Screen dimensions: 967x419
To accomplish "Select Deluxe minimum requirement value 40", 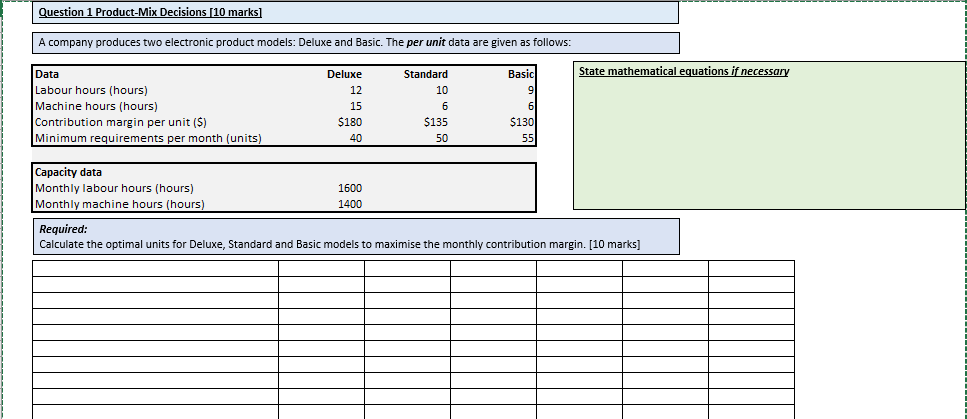I will pyautogui.click(x=355, y=138).
